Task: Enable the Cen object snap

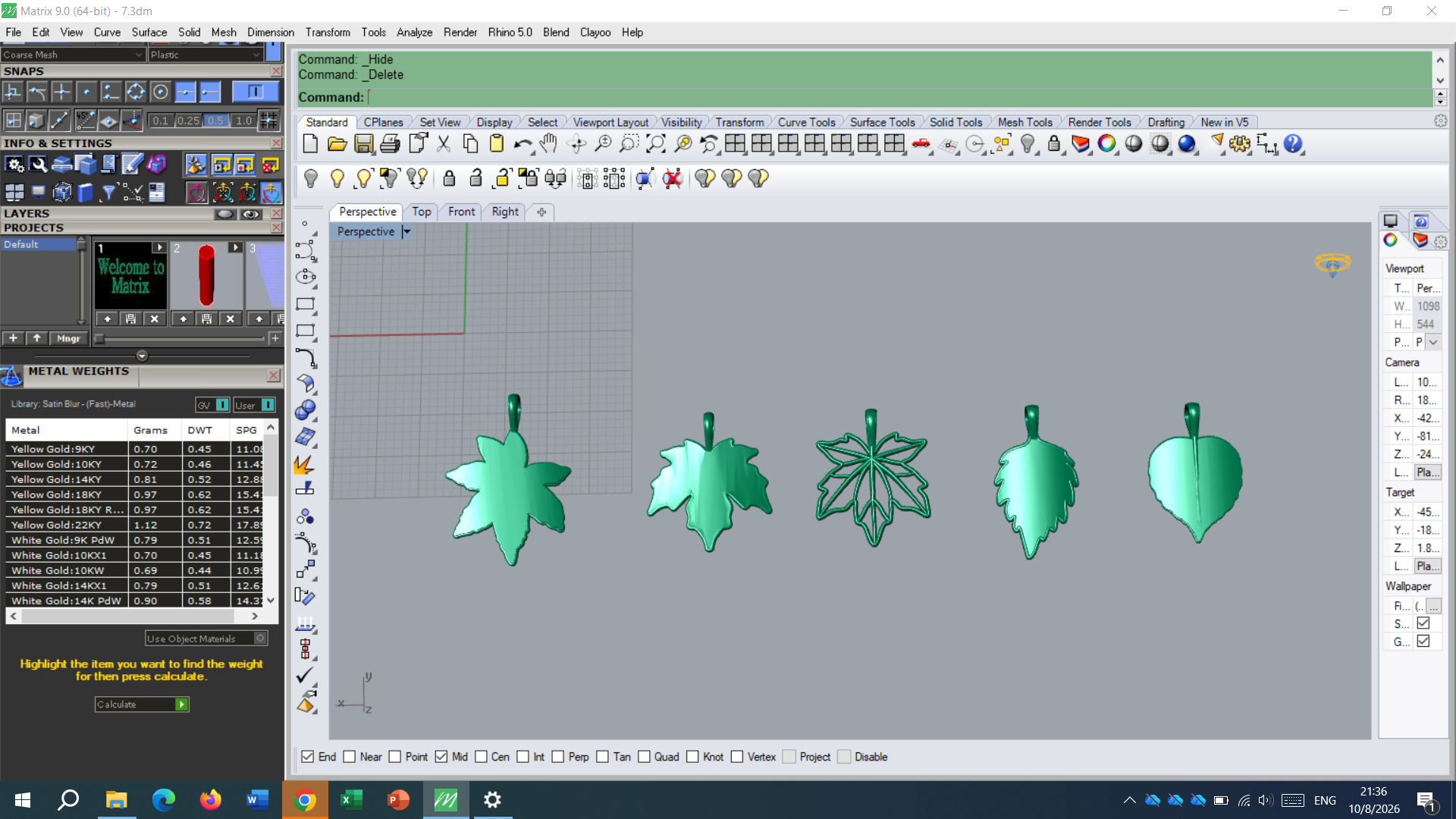Action: [x=481, y=757]
